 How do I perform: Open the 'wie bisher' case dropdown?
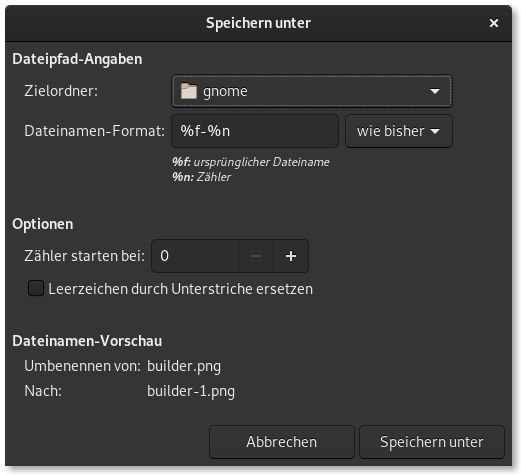399,131
